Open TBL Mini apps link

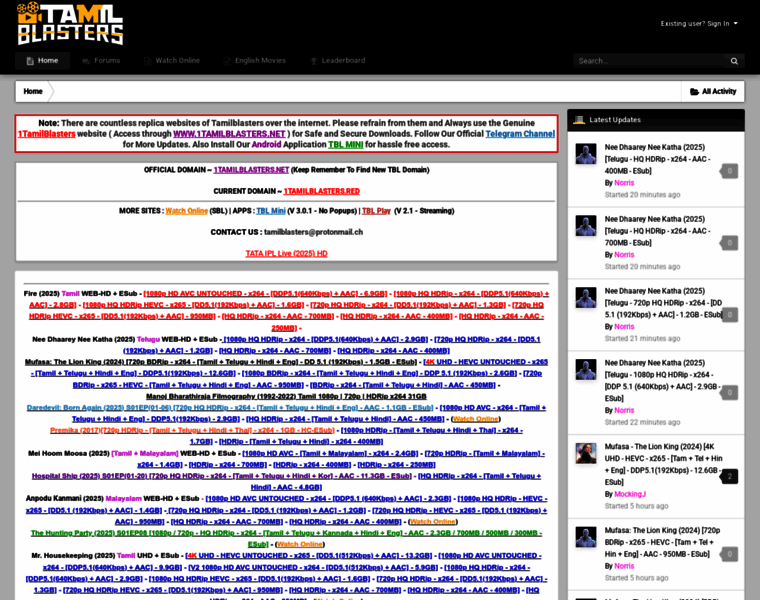click(271, 211)
